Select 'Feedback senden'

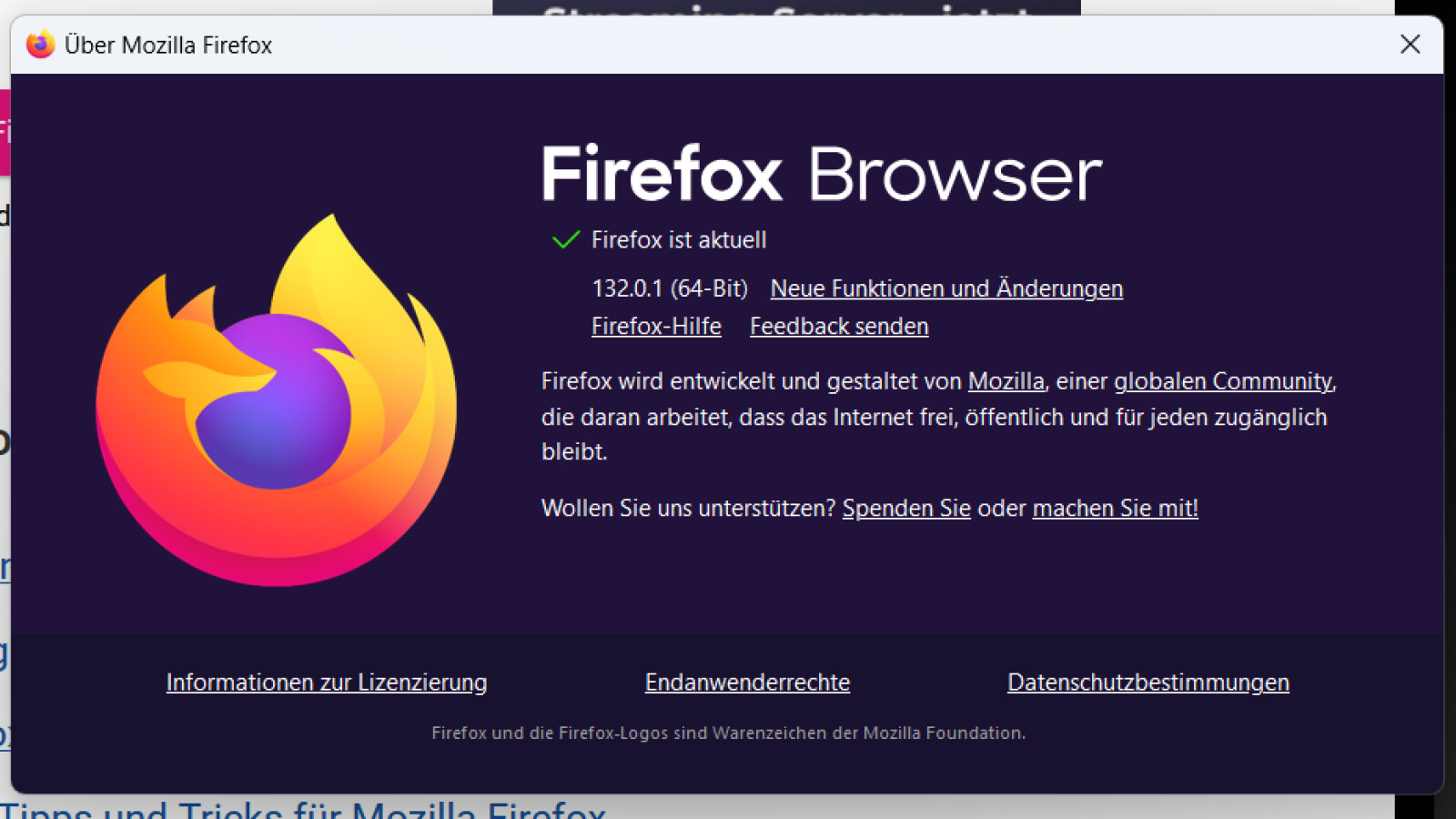pos(838,326)
